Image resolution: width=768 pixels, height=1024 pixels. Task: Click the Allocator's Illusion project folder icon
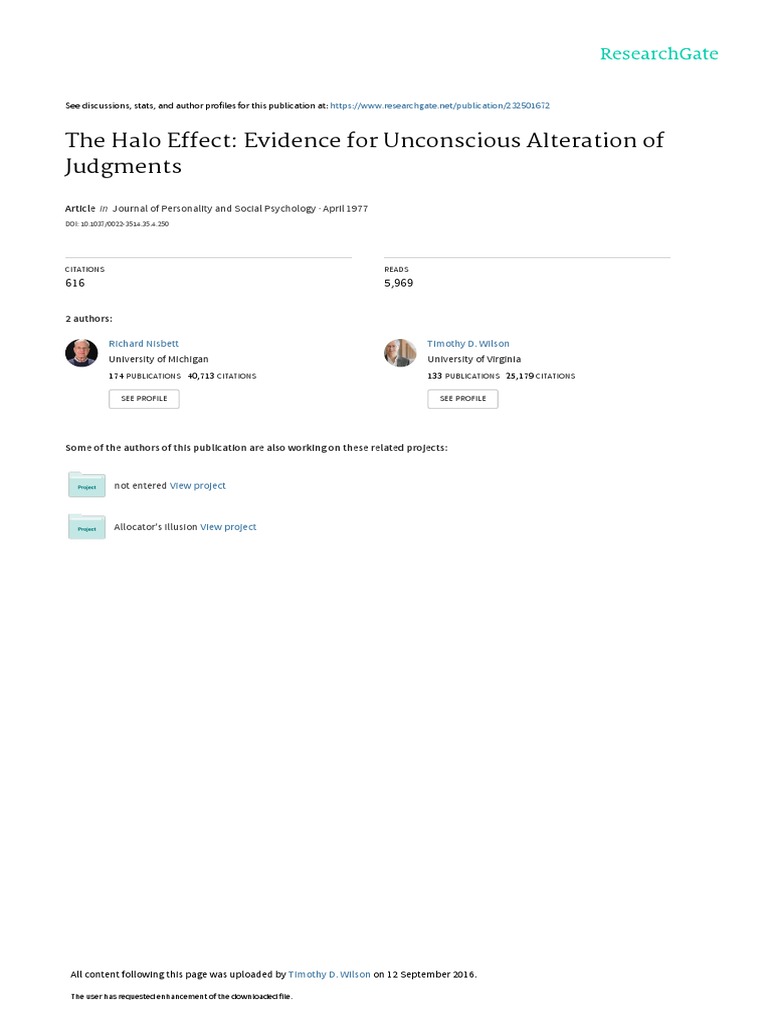coord(86,526)
